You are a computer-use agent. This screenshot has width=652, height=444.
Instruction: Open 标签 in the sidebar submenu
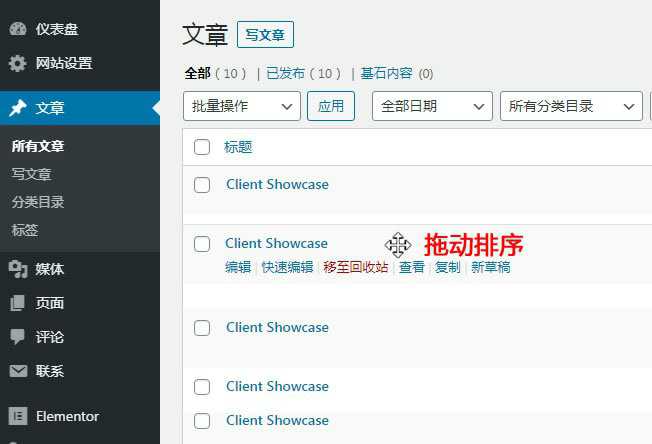(x=25, y=230)
